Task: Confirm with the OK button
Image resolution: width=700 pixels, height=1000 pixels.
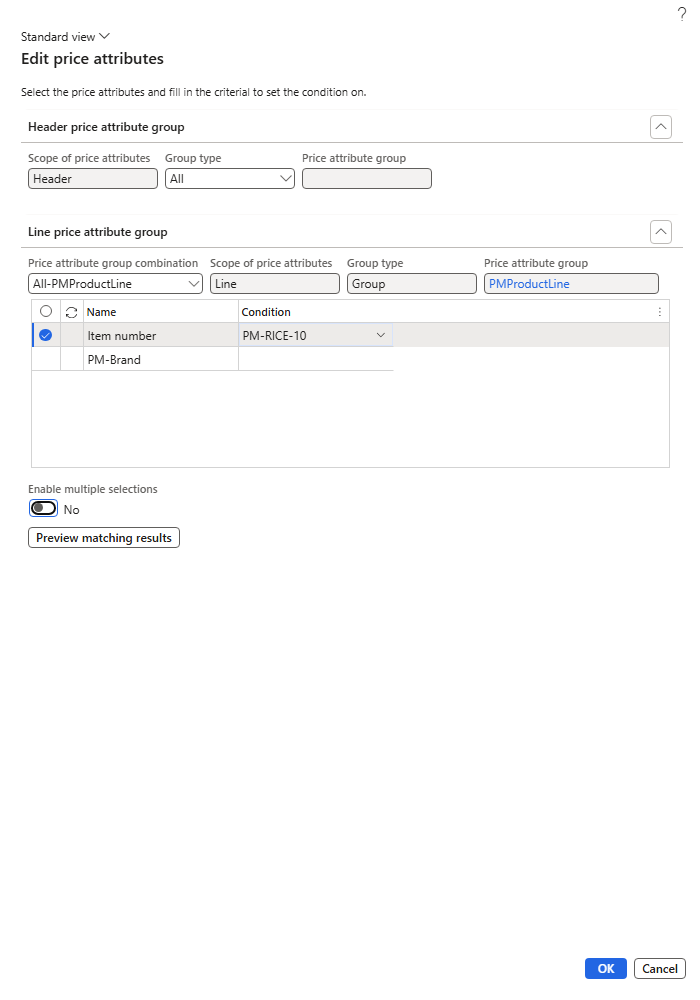Action: tap(606, 968)
